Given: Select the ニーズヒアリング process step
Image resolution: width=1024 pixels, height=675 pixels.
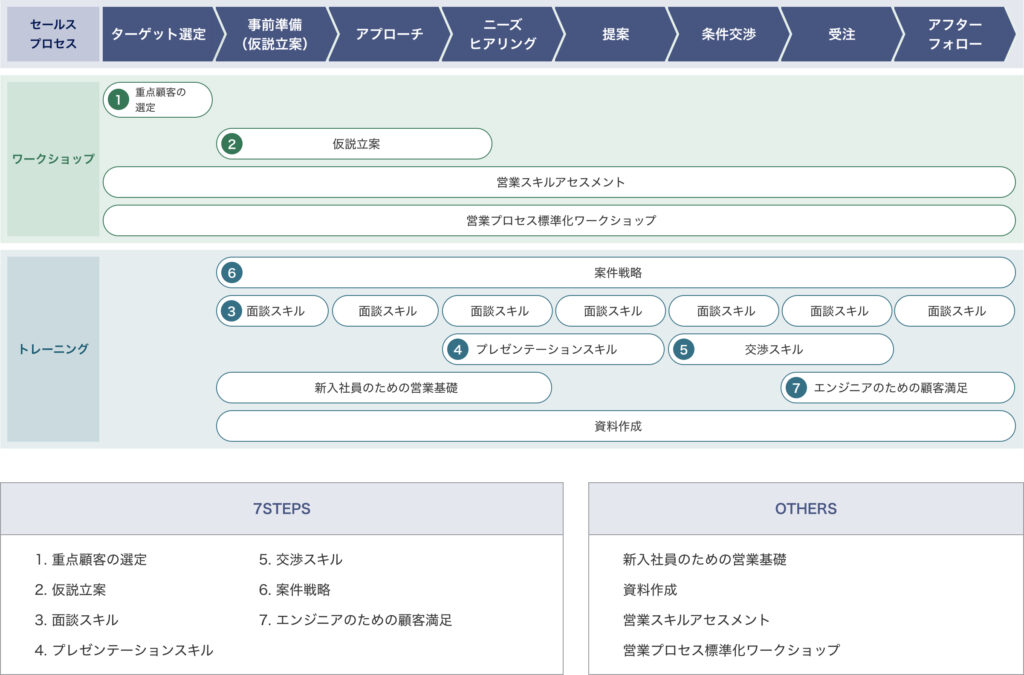Looking at the screenshot, I should pos(502,35).
